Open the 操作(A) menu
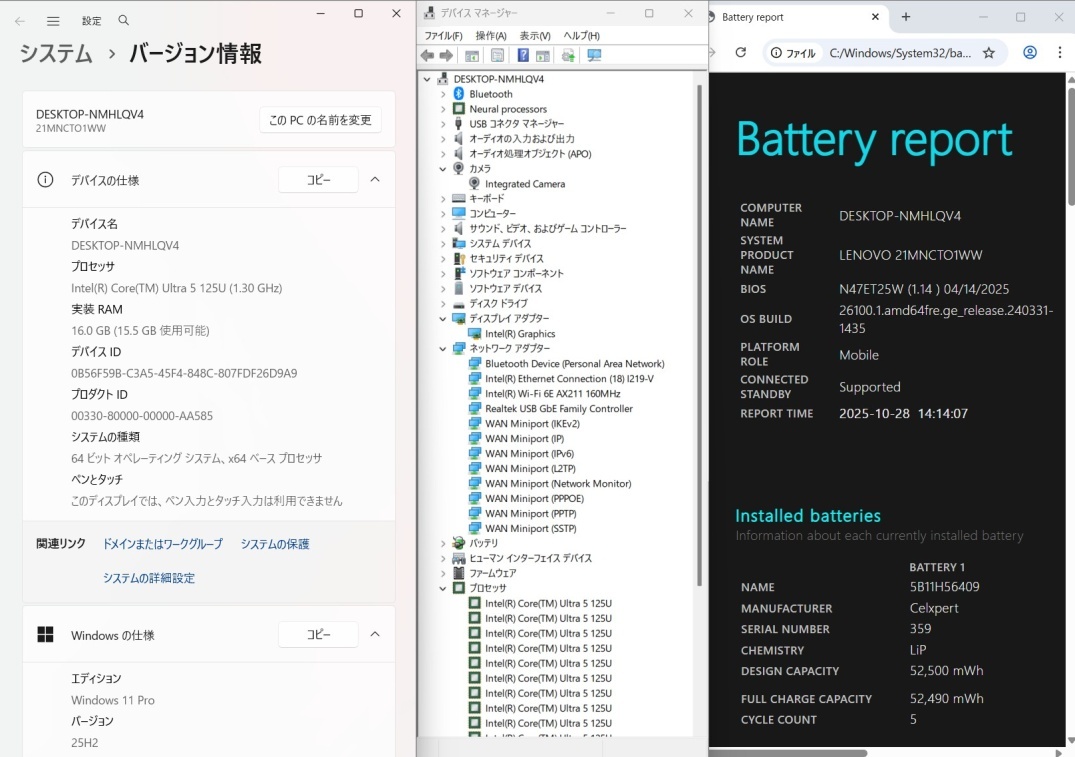This screenshot has width=1075, height=757. click(490, 36)
